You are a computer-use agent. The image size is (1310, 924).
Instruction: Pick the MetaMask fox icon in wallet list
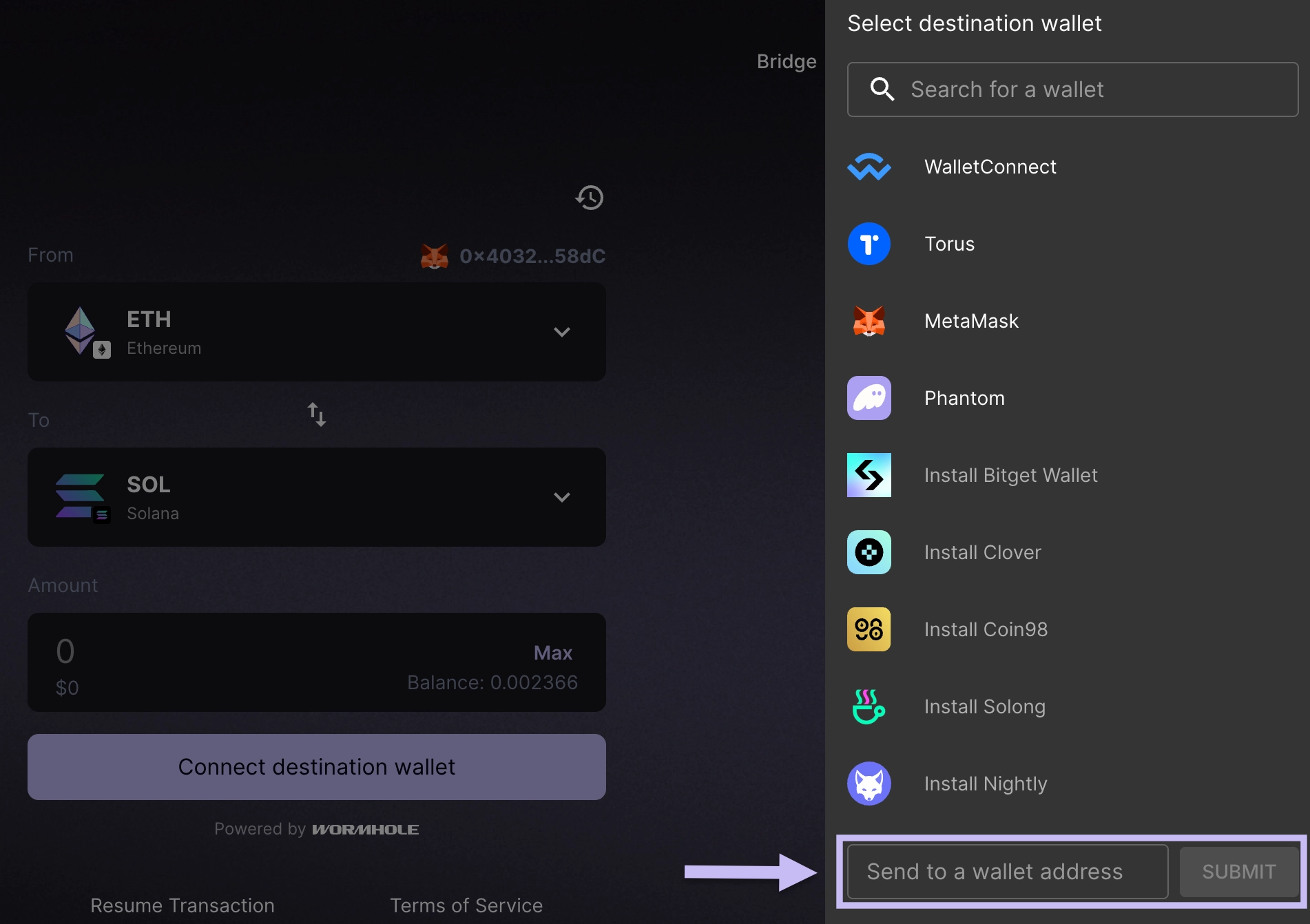[x=869, y=321]
